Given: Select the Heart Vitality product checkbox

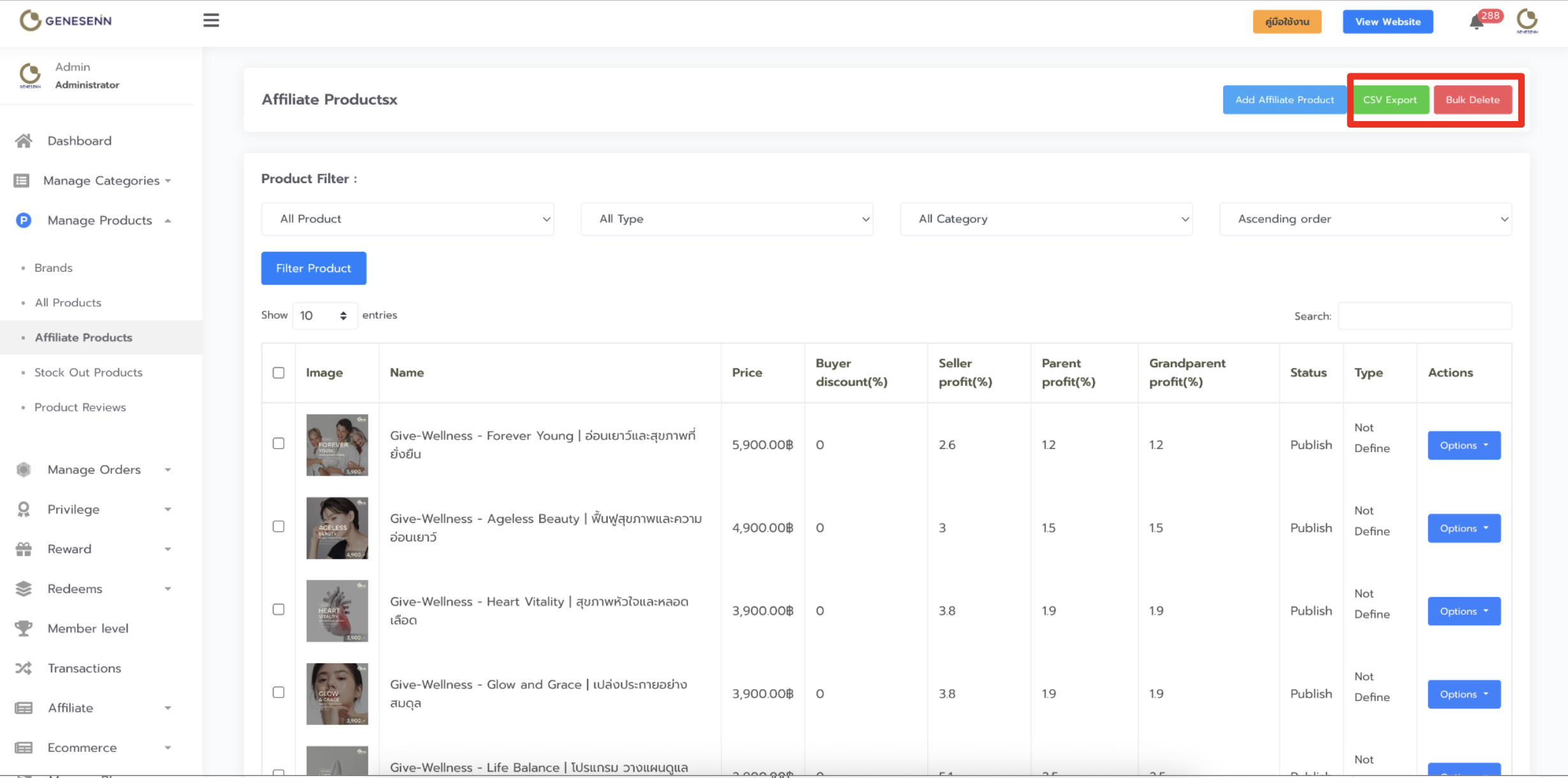Looking at the screenshot, I should pyautogui.click(x=279, y=609).
